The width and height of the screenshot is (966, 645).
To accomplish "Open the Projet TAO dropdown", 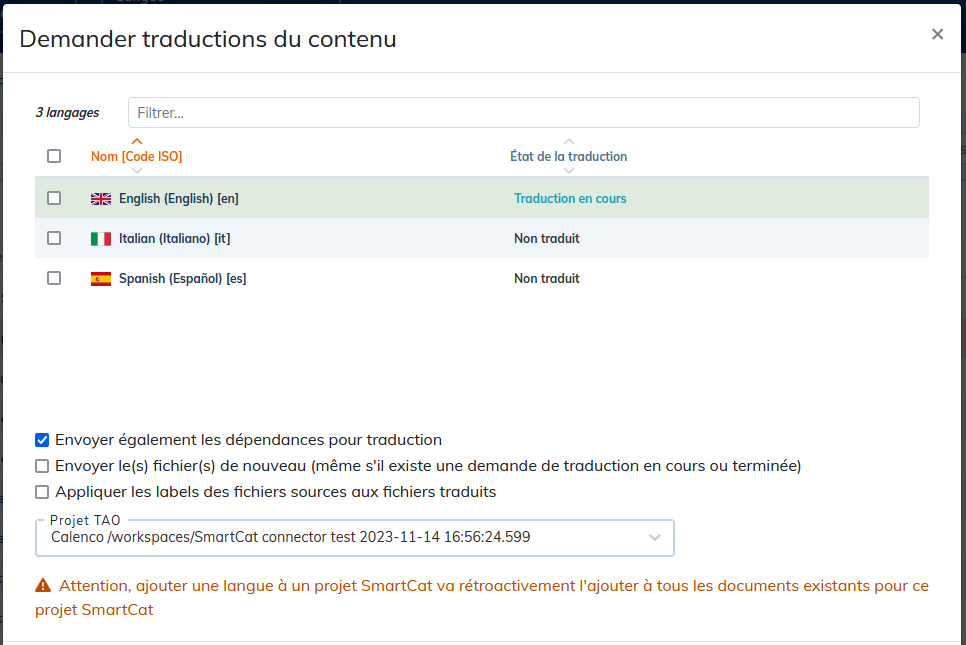I will click(355, 537).
